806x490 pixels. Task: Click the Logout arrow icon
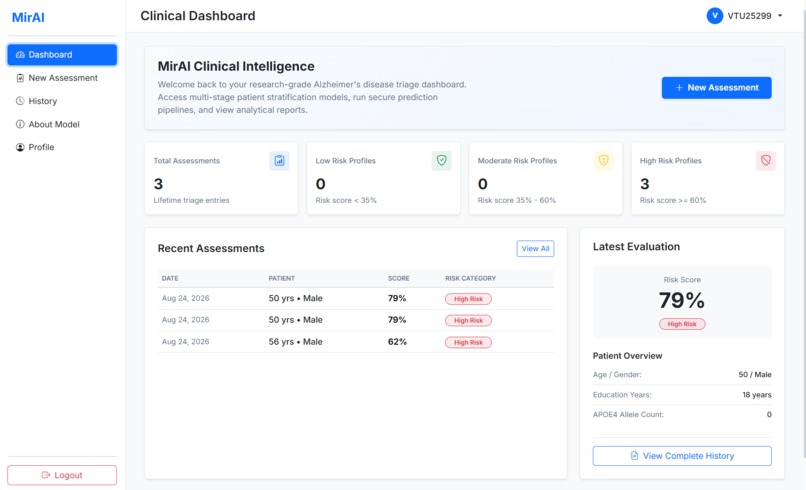click(46, 475)
